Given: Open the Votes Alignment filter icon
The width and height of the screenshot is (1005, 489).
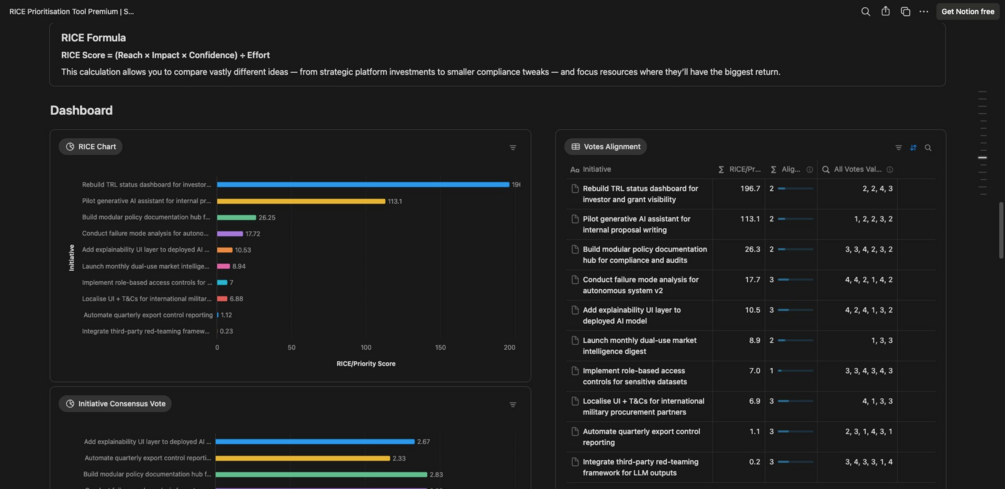Looking at the screenshot, I should (x=899, y=147).
